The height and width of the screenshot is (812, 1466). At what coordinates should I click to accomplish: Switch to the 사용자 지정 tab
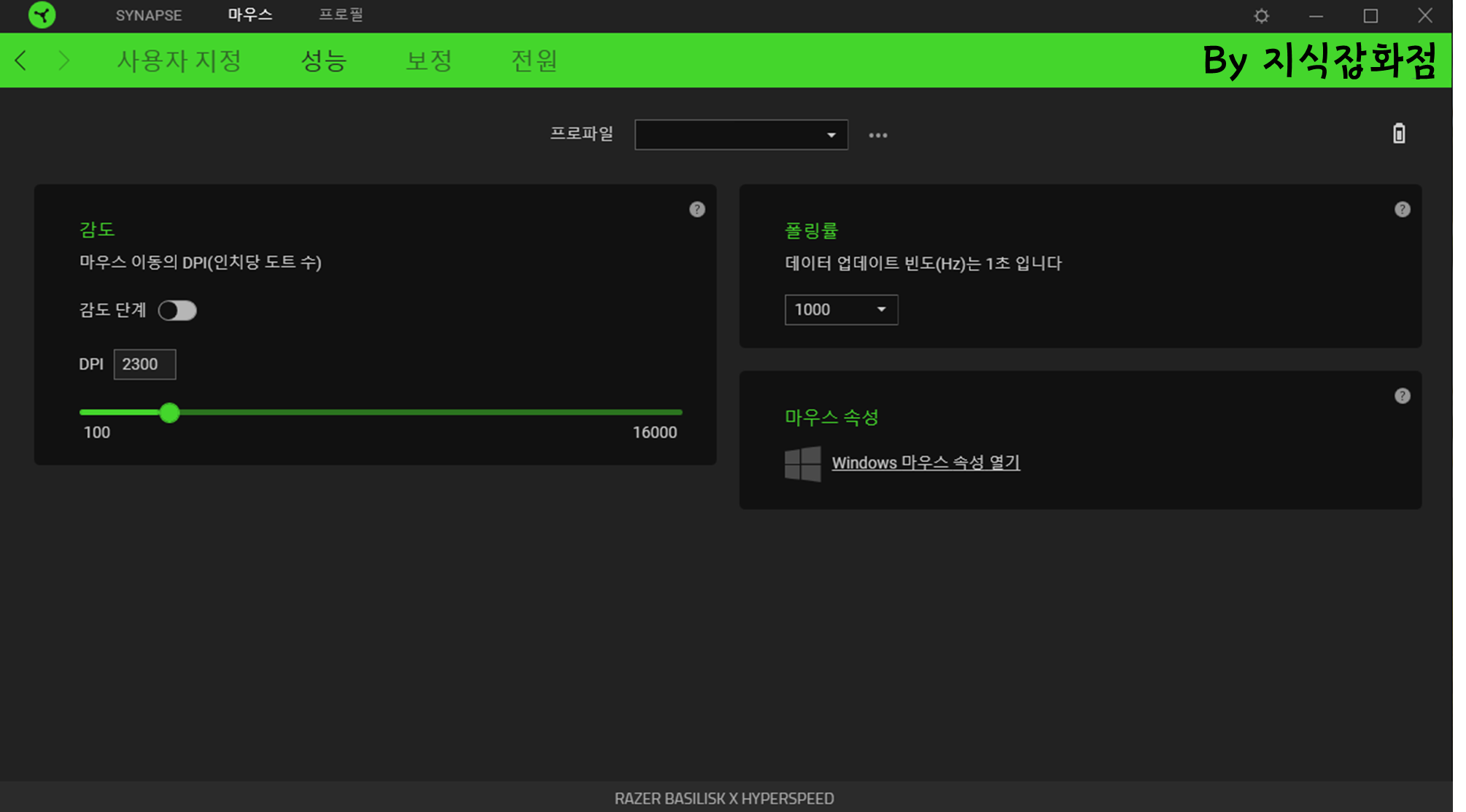point(179,60)
